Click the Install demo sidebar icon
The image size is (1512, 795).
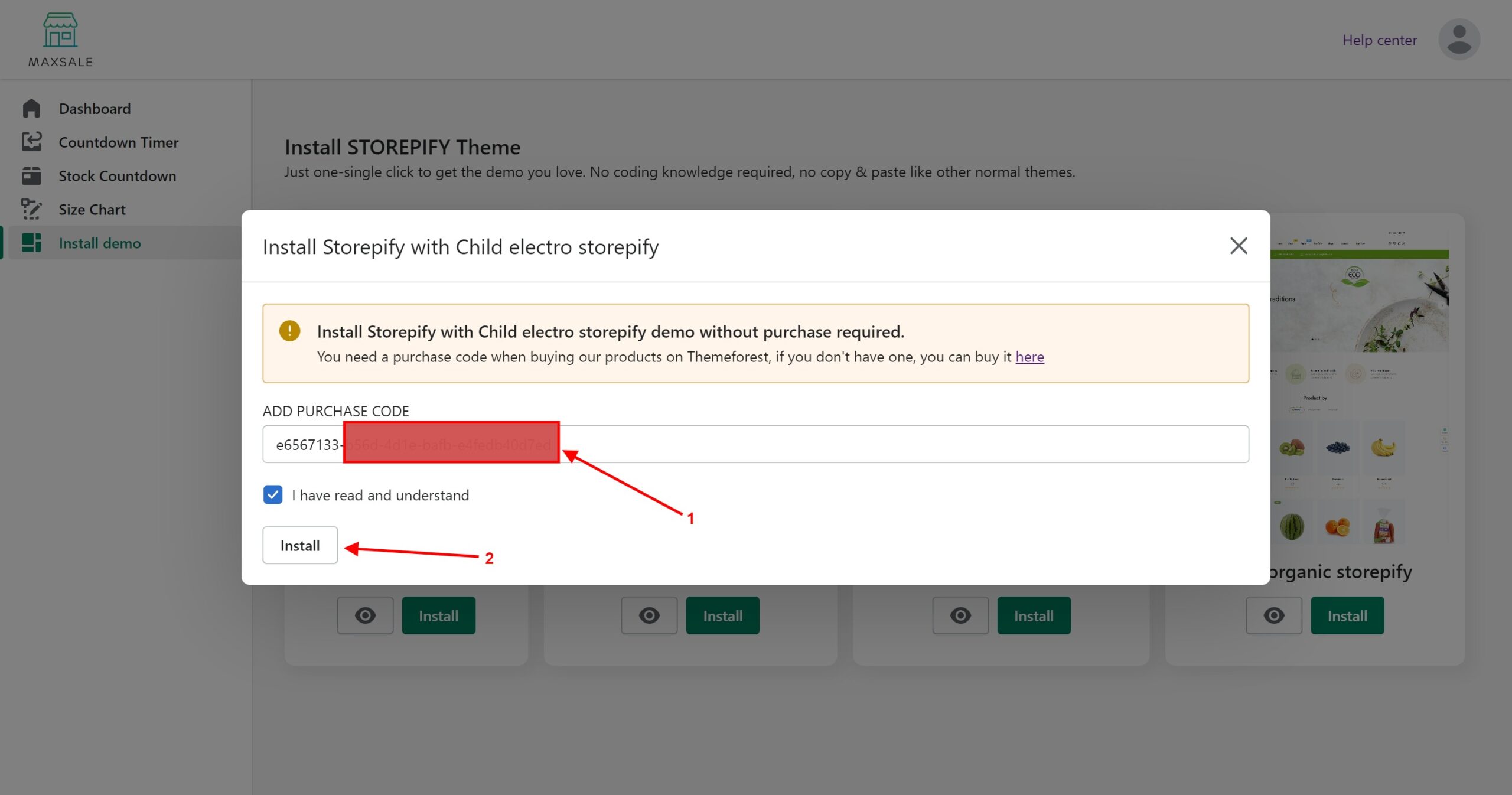click(x=31, y=243)
